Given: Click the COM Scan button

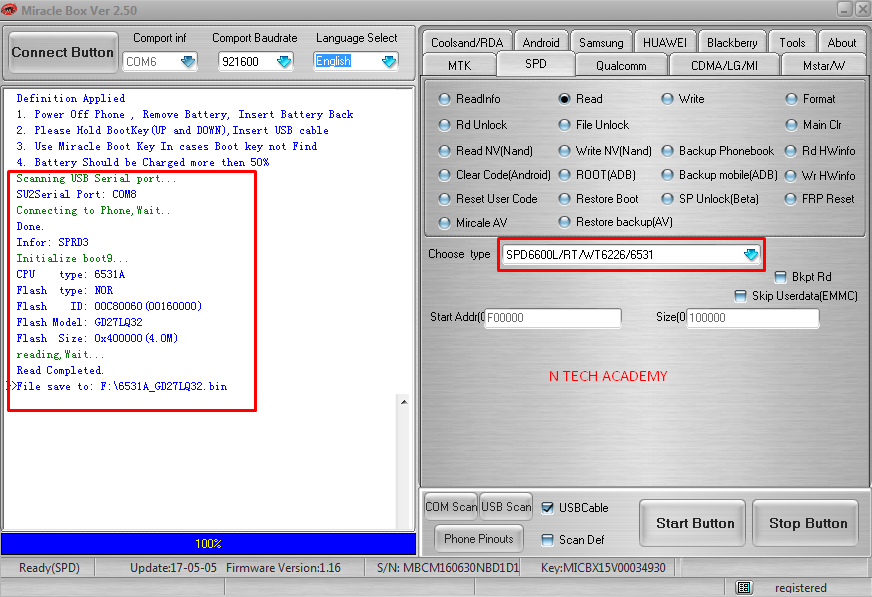Looking at the screenshot, I should pos(450,507).
